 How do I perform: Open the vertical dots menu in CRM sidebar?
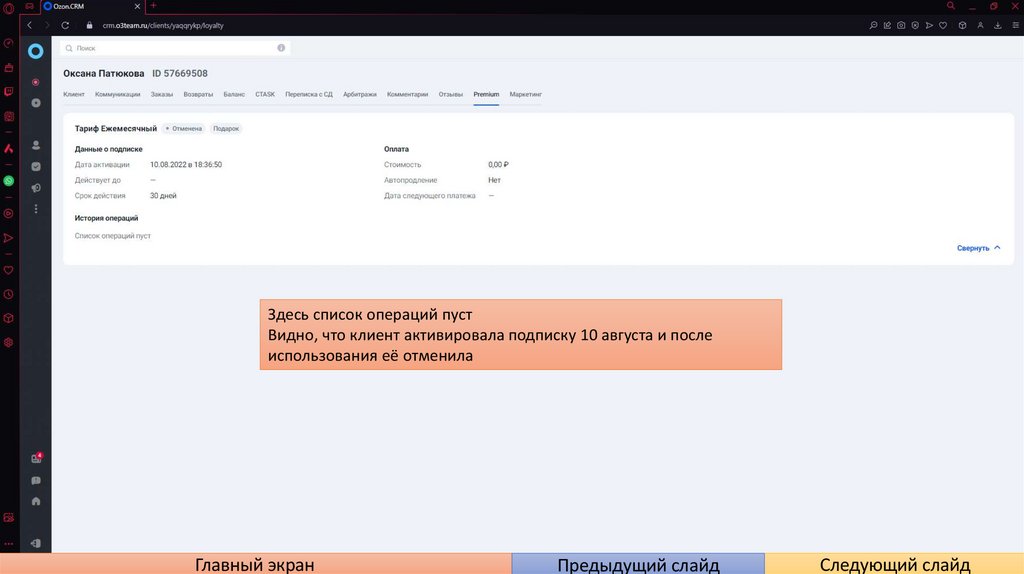[x=36, y=209]
